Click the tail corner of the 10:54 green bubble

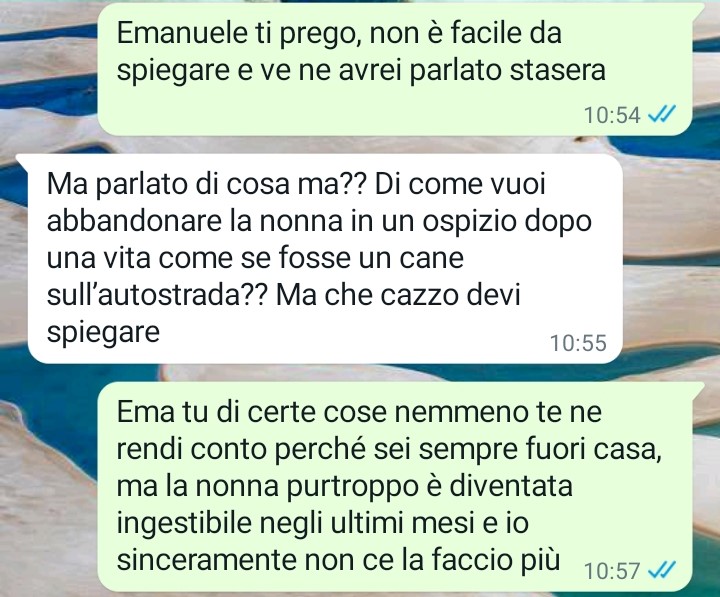(x=699, y=7)
